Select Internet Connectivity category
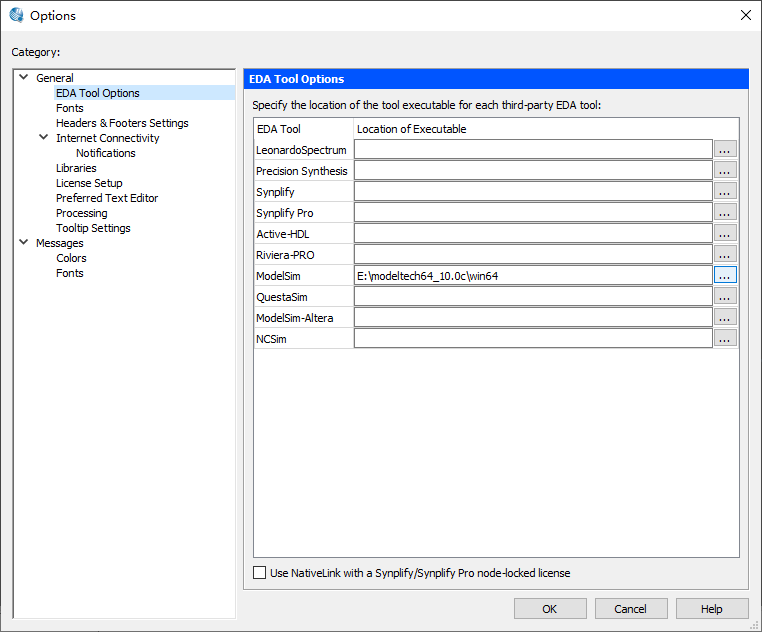Screen dimensions: 762x632 (x=107, y=138)
